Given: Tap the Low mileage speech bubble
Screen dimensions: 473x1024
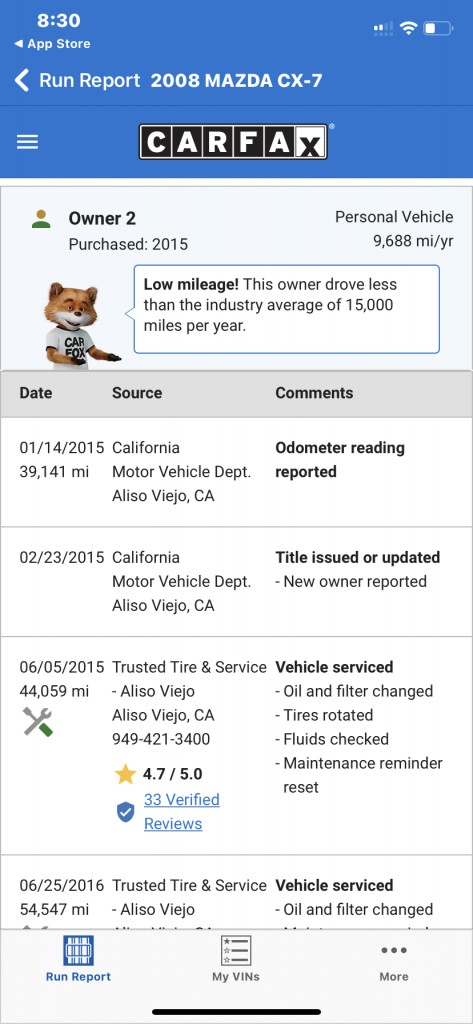Looking at the screenshot, I should pos(287,309).
